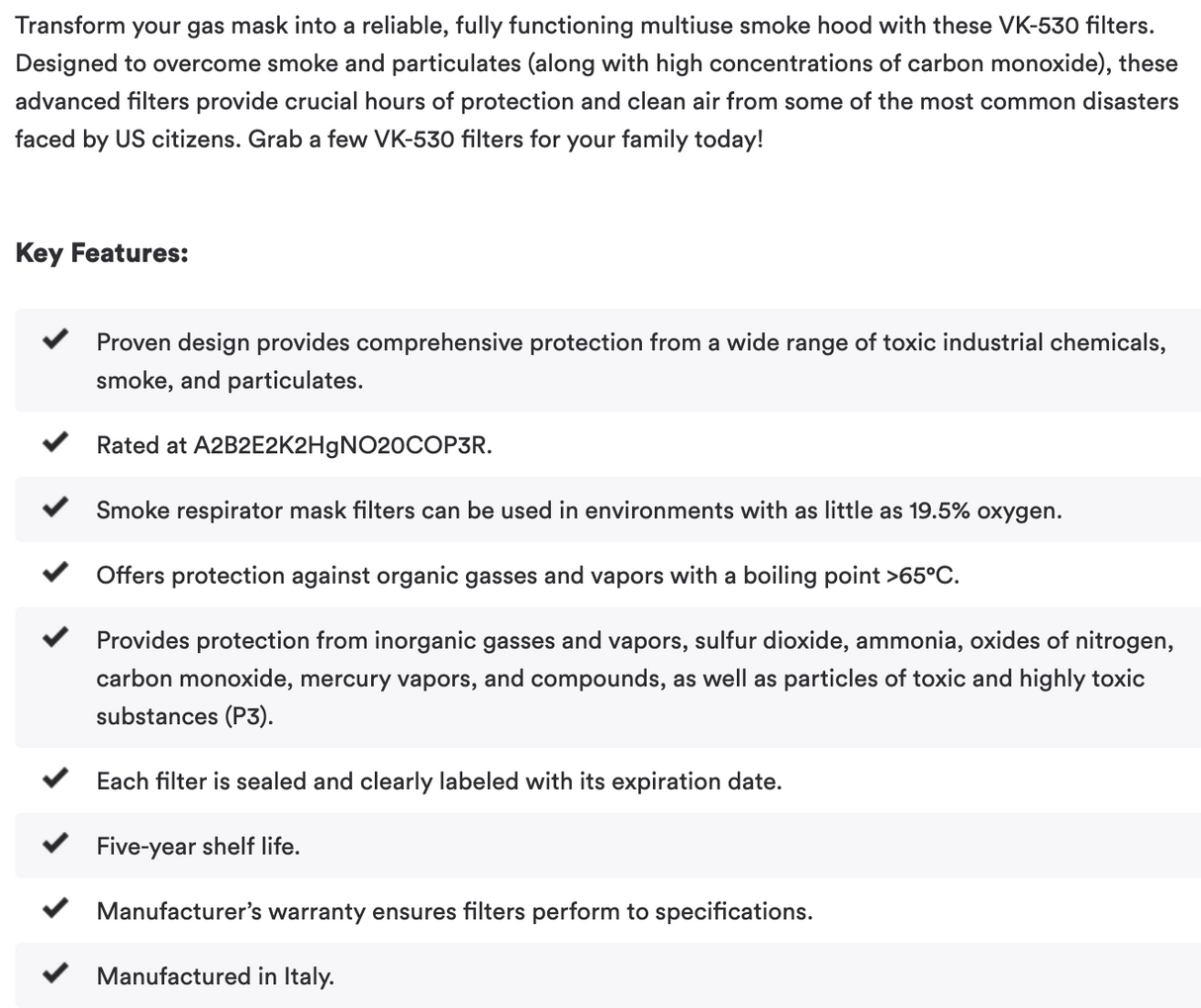Click the "Rated at A2B2E2K2HgNO20COP3R" text
The width and height of the screenshot is (1201, 1008).
tap(294, 445)
